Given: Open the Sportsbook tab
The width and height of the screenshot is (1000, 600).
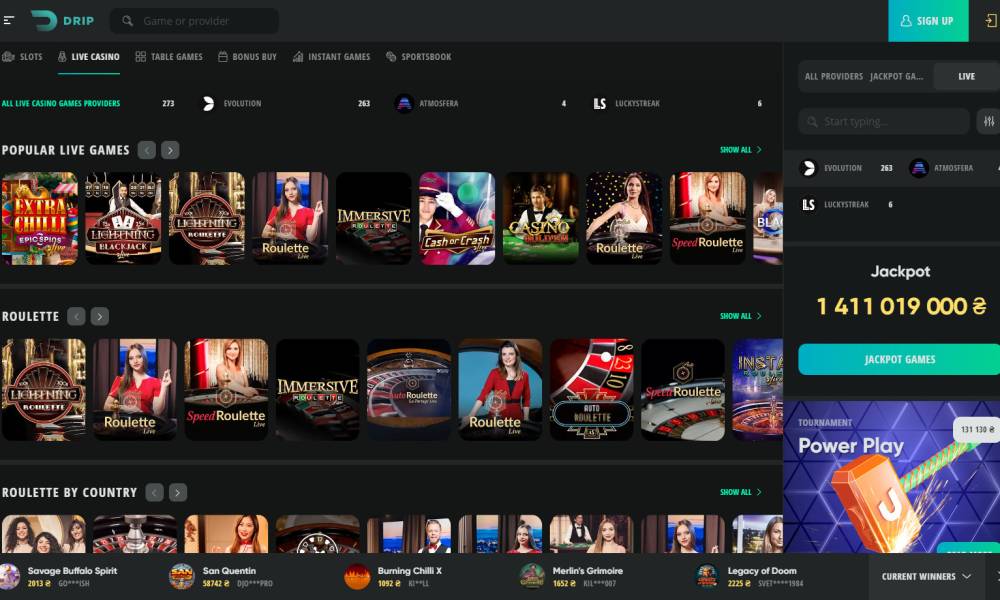Looking at the screenshot, I should coord(418,57).
